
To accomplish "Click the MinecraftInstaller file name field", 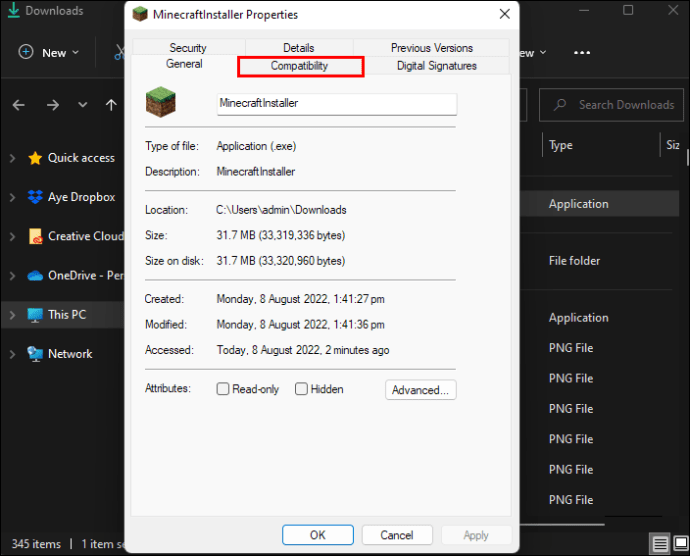I will coord(337,104).
